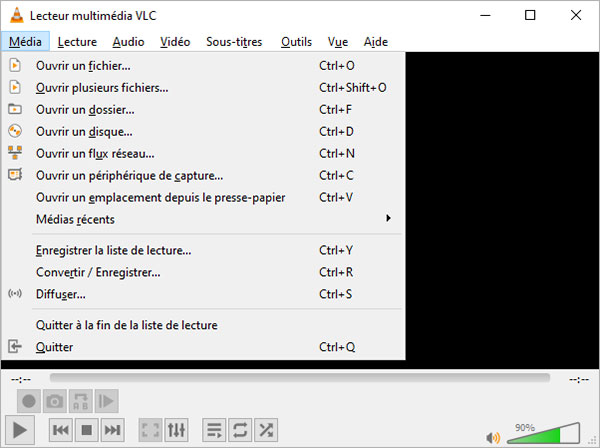The image size is (600, 448).
Task: Open the Sous-titres menu
Action: (x=234, y=41)
